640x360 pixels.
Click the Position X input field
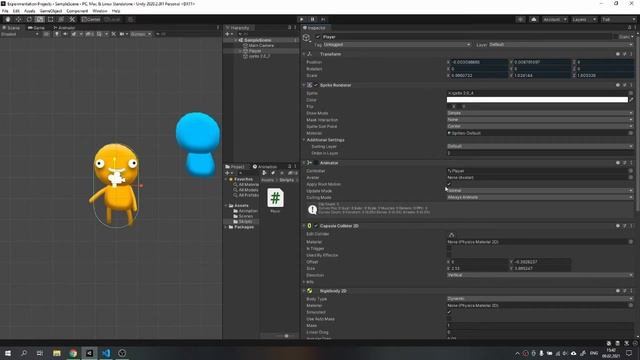click(479, 62)
